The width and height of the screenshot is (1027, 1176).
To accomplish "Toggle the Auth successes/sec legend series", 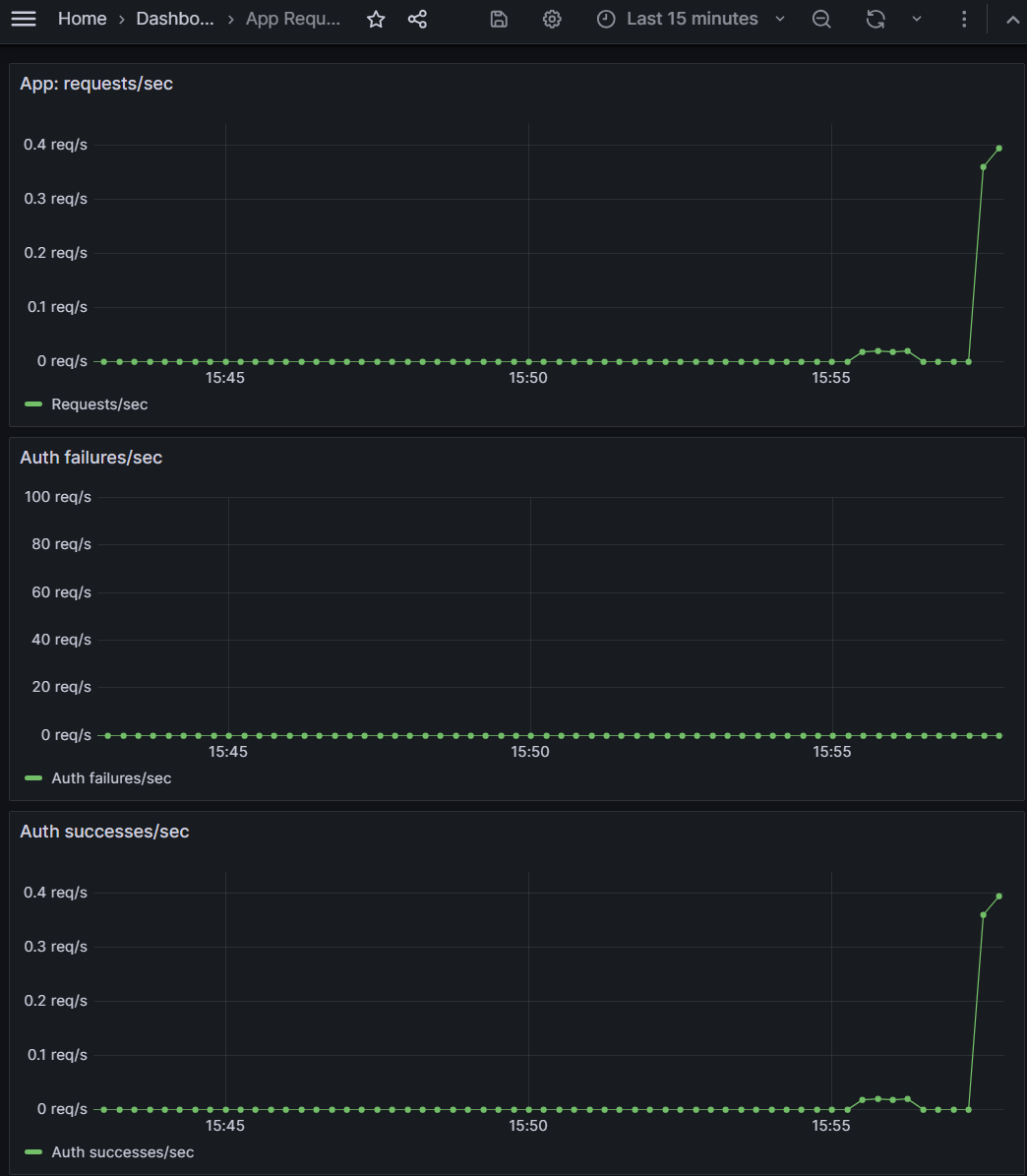I will tap(122, 1152).
